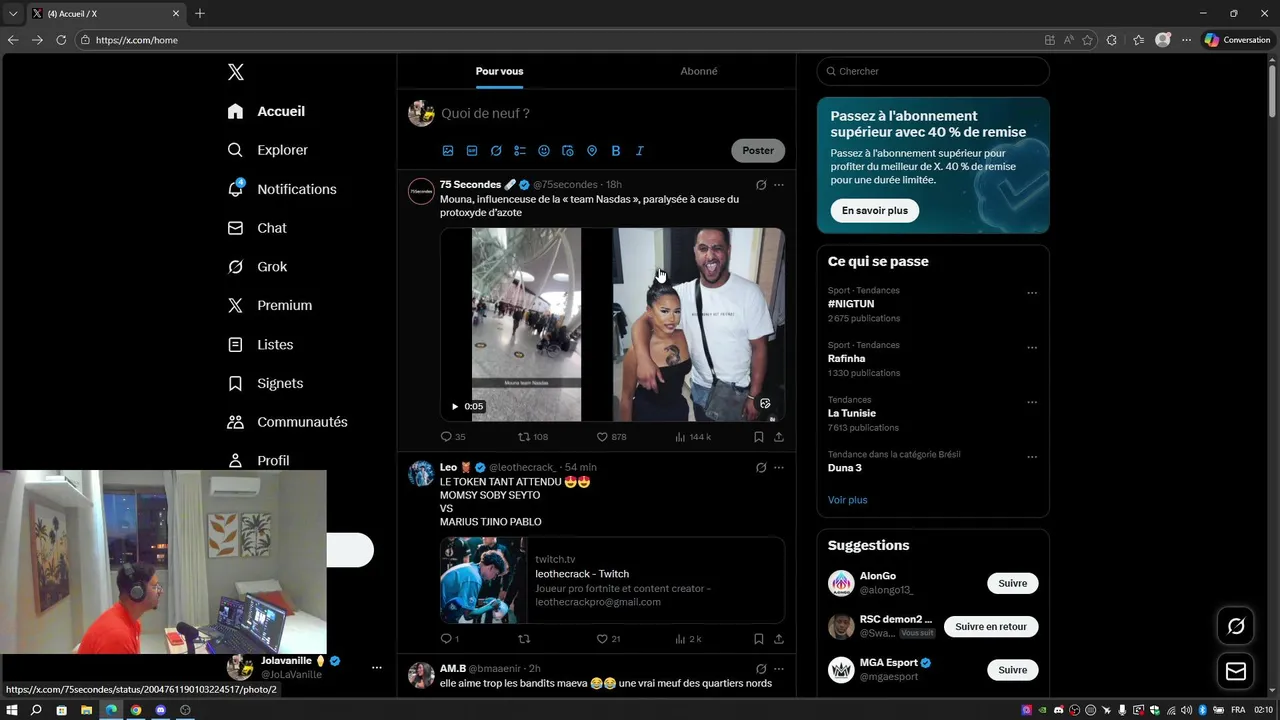This screenshot has width=1280, height=720.
Task: Open Chat from the sidebar
Action: pos(257,228)
